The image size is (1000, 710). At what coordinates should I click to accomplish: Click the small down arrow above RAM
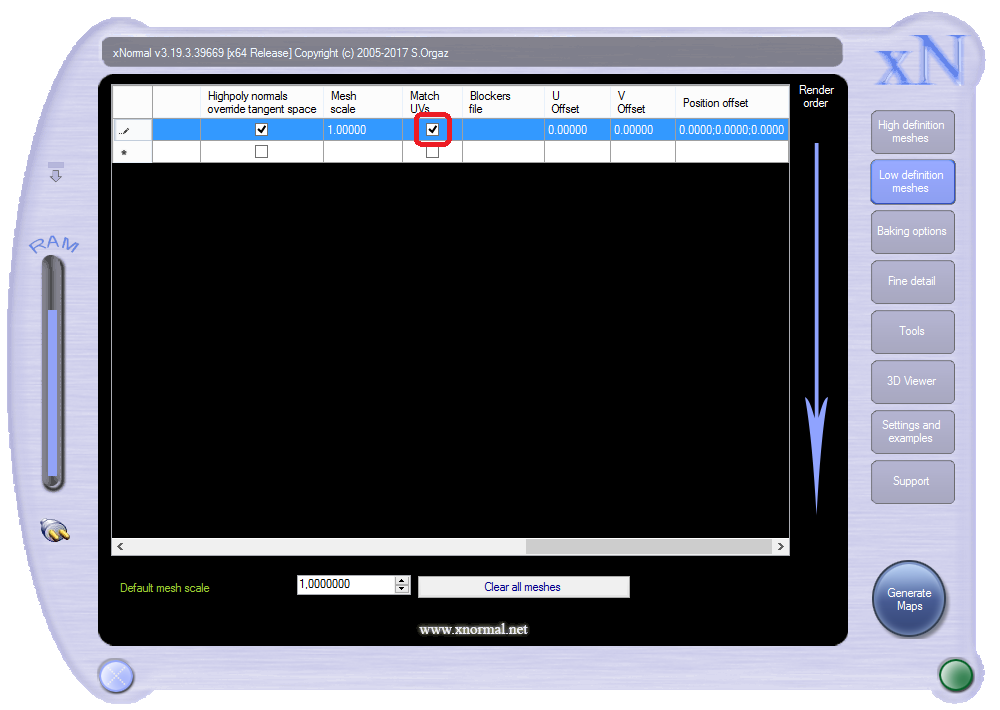(x=56, y=173)
